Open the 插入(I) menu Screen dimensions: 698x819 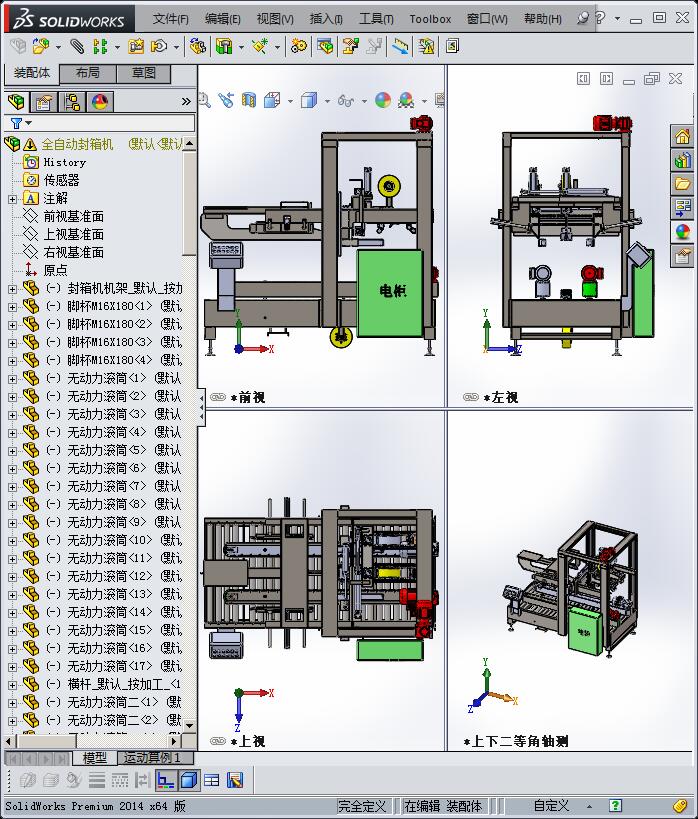[326, 19]
